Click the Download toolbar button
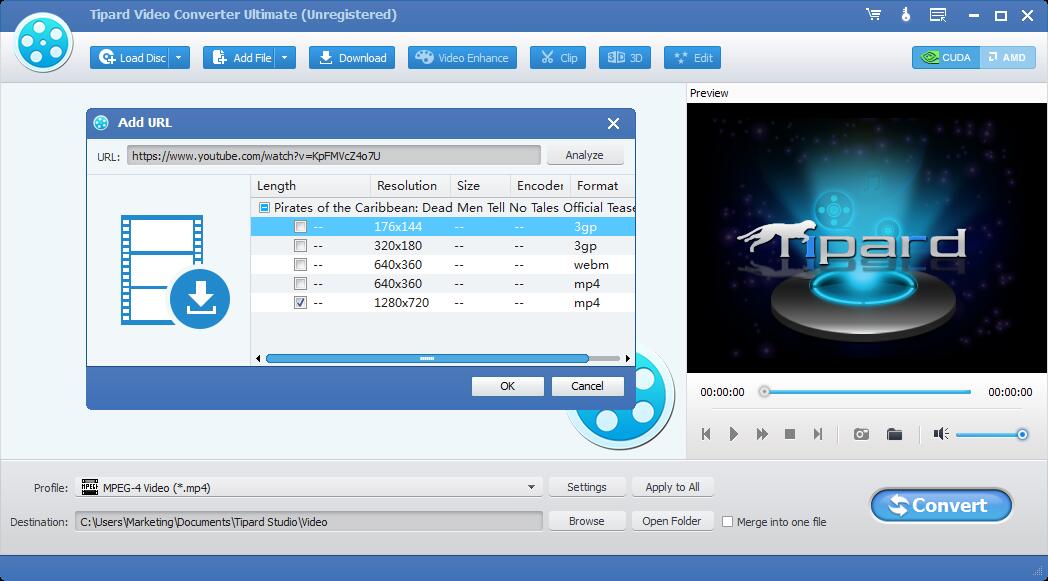1048x581 pixels. [352, 57]
